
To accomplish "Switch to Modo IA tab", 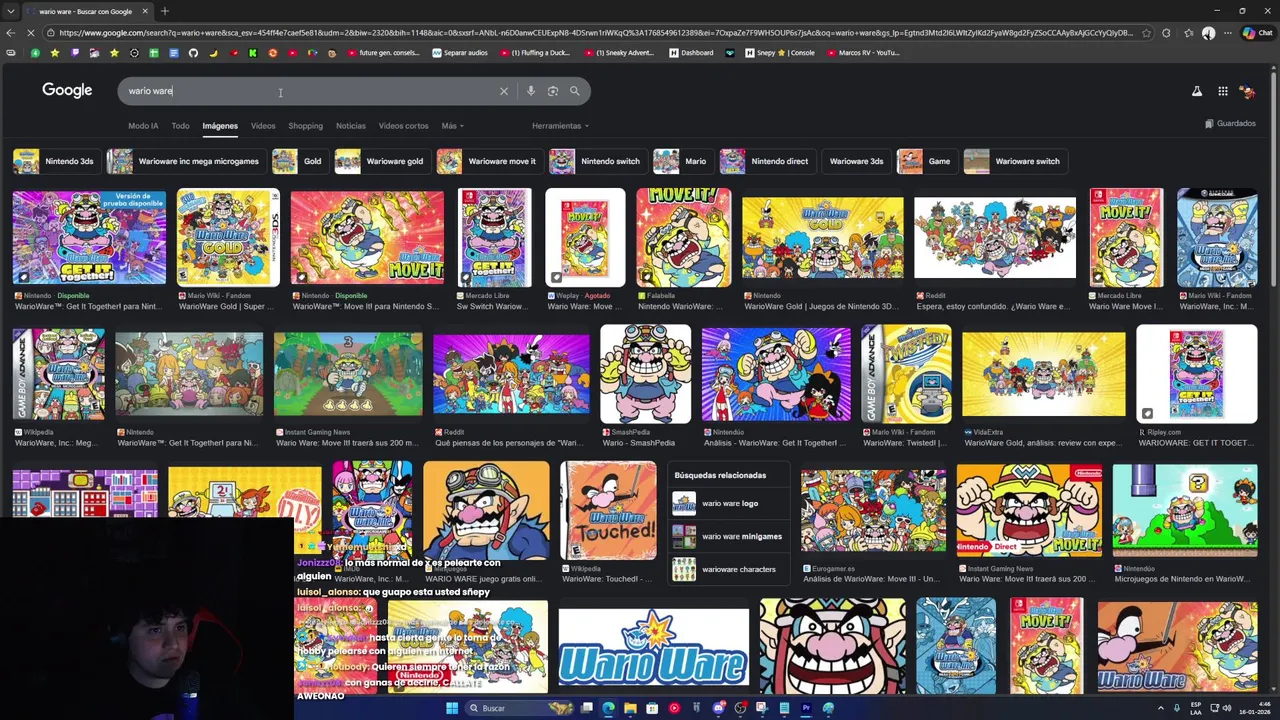I will tap(143, 126).
